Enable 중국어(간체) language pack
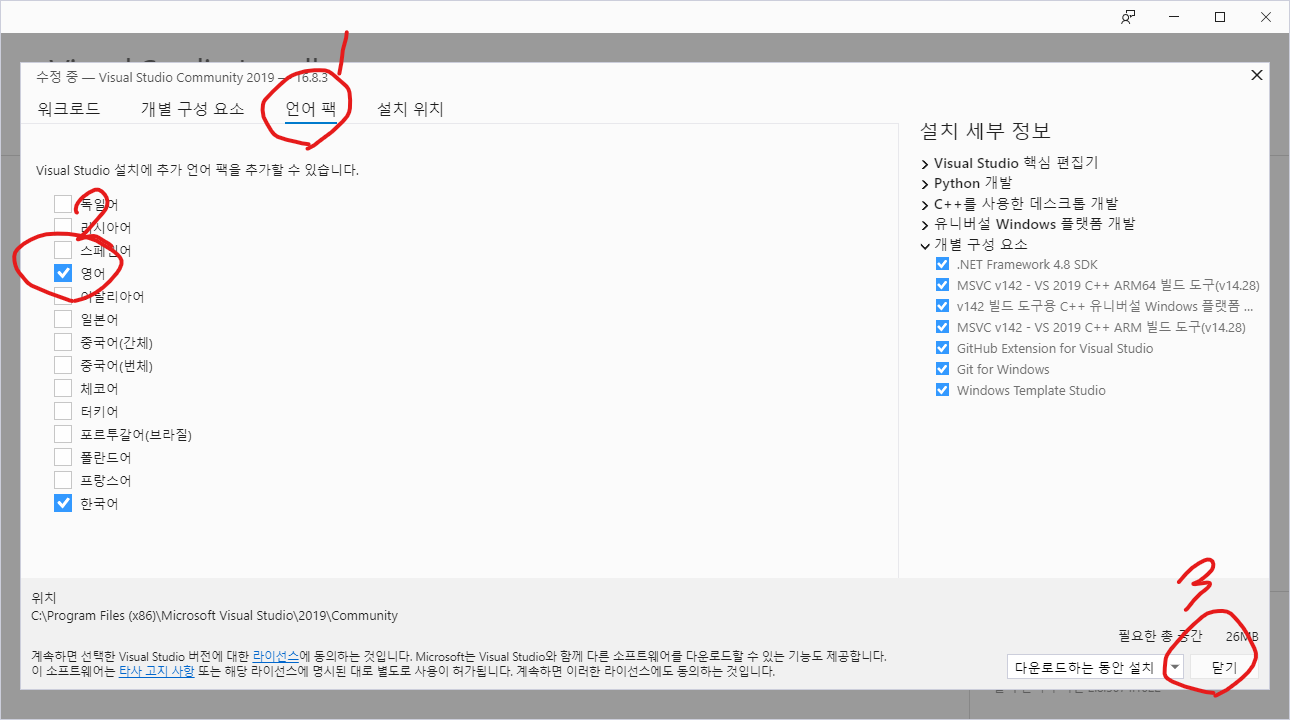The width and height of the screenshot is (1290, 720). (63, 342)
